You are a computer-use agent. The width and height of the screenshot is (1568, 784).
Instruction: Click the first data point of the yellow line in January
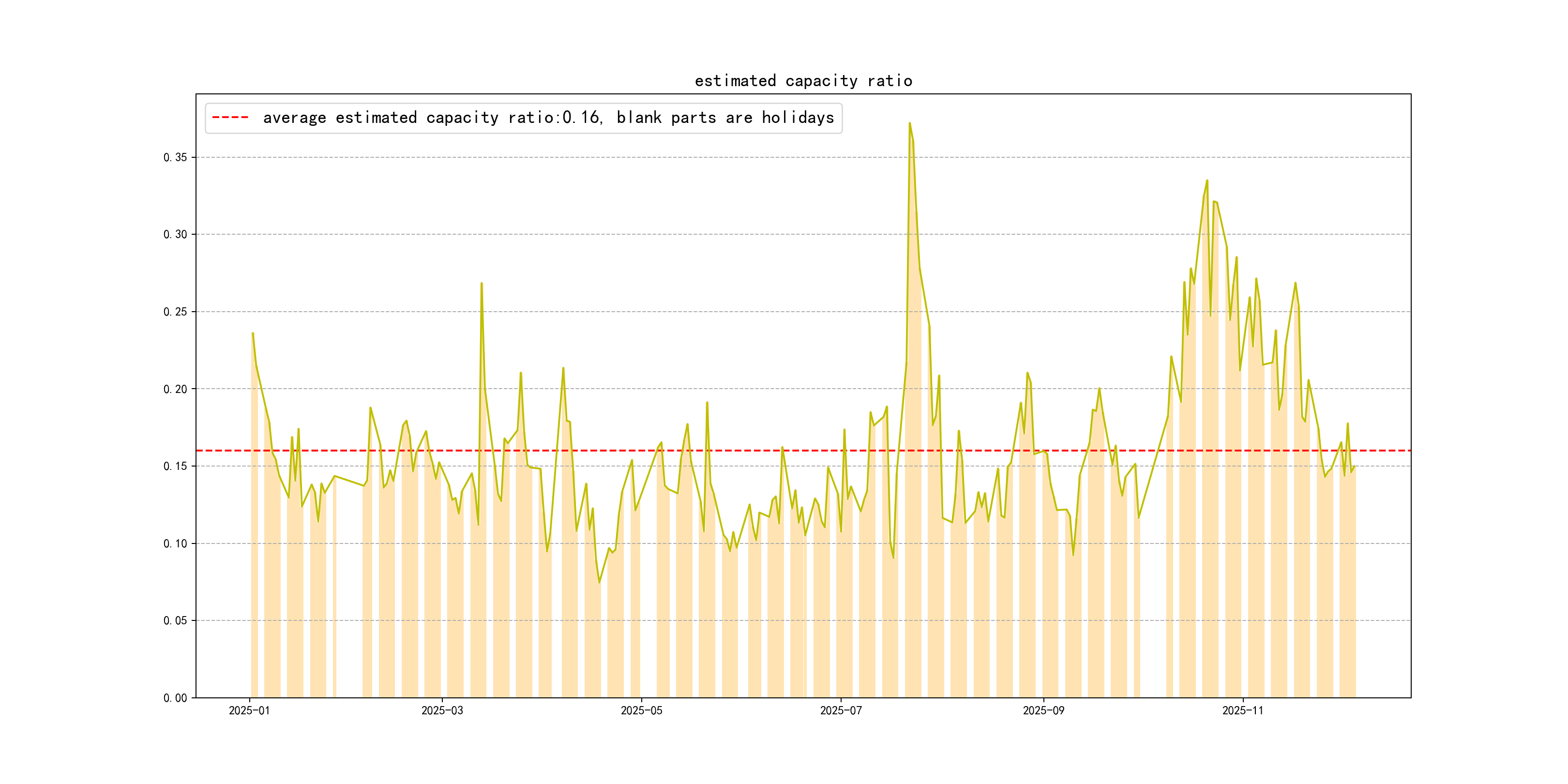(253, 333)
